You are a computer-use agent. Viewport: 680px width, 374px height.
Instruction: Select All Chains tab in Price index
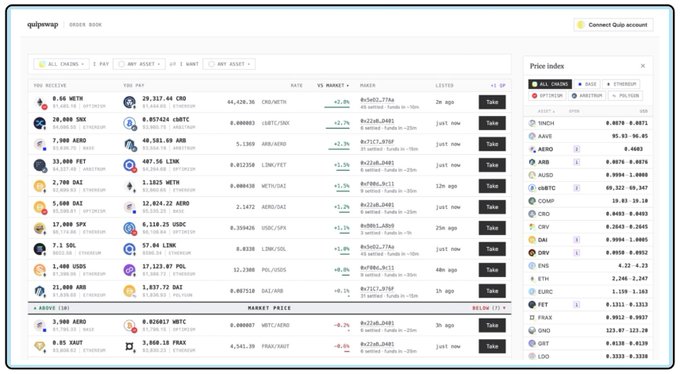click(x=550, y=84)
